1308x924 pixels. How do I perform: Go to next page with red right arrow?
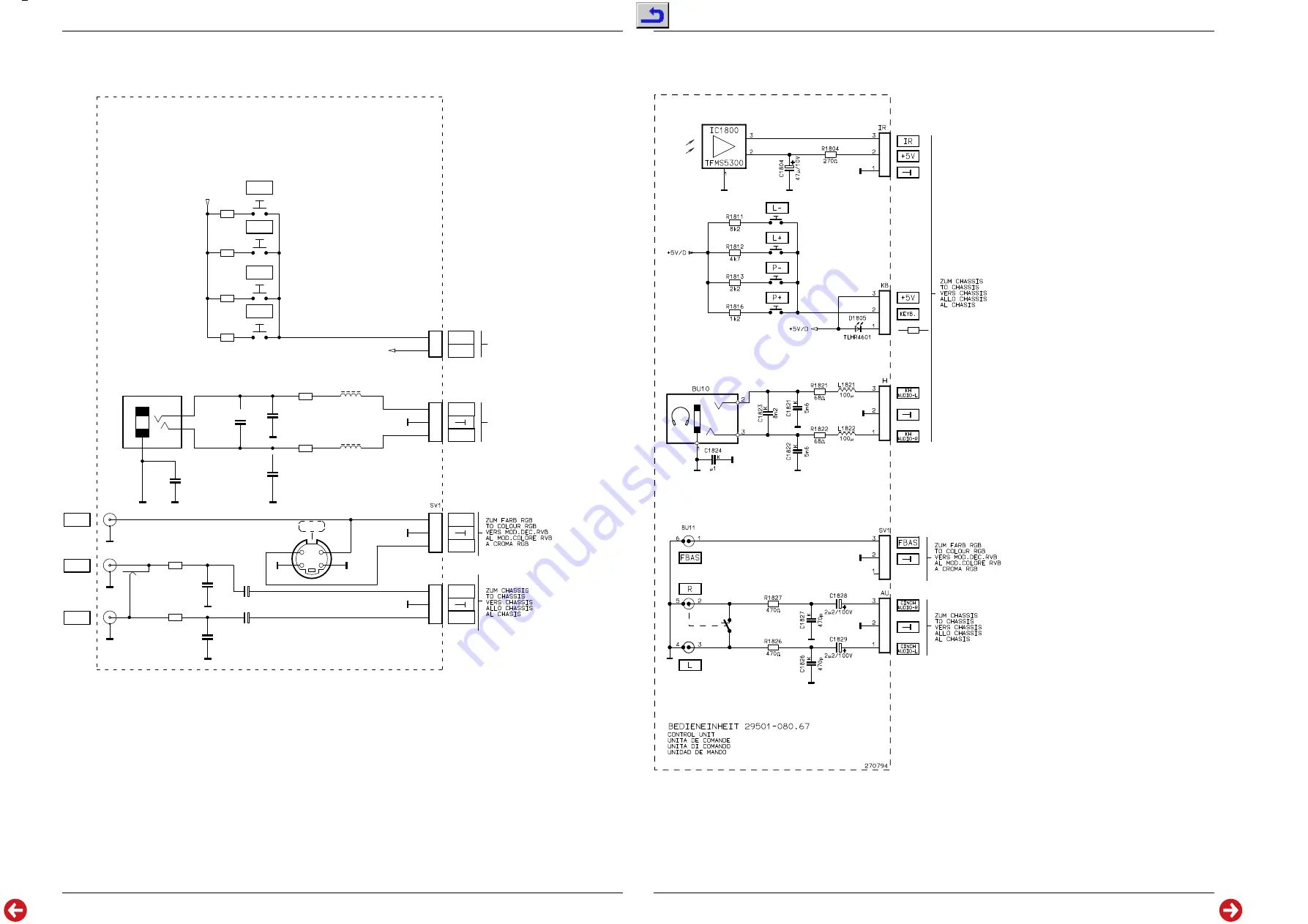click(1230, 910)
